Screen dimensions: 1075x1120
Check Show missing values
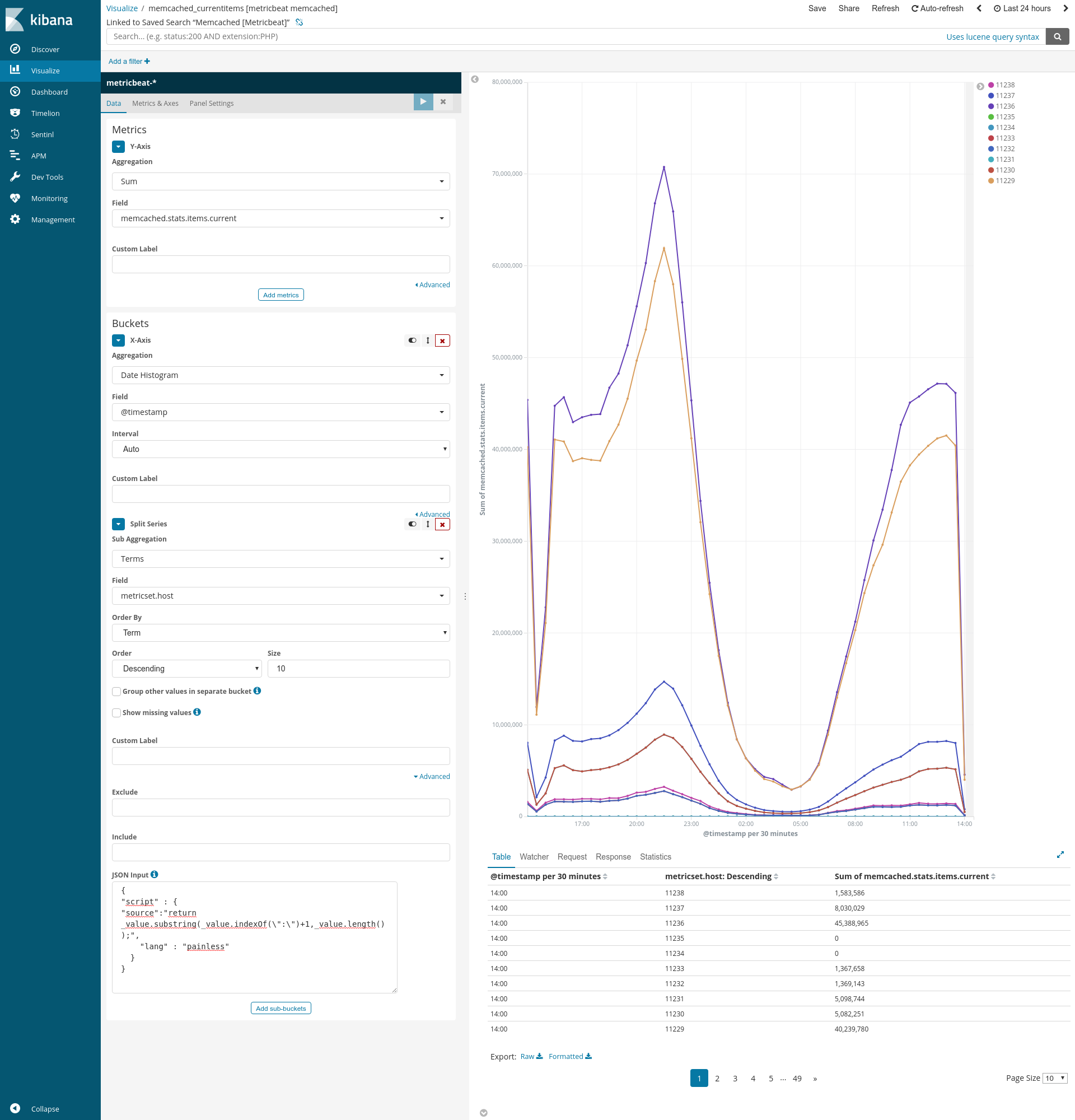point(116,712)
